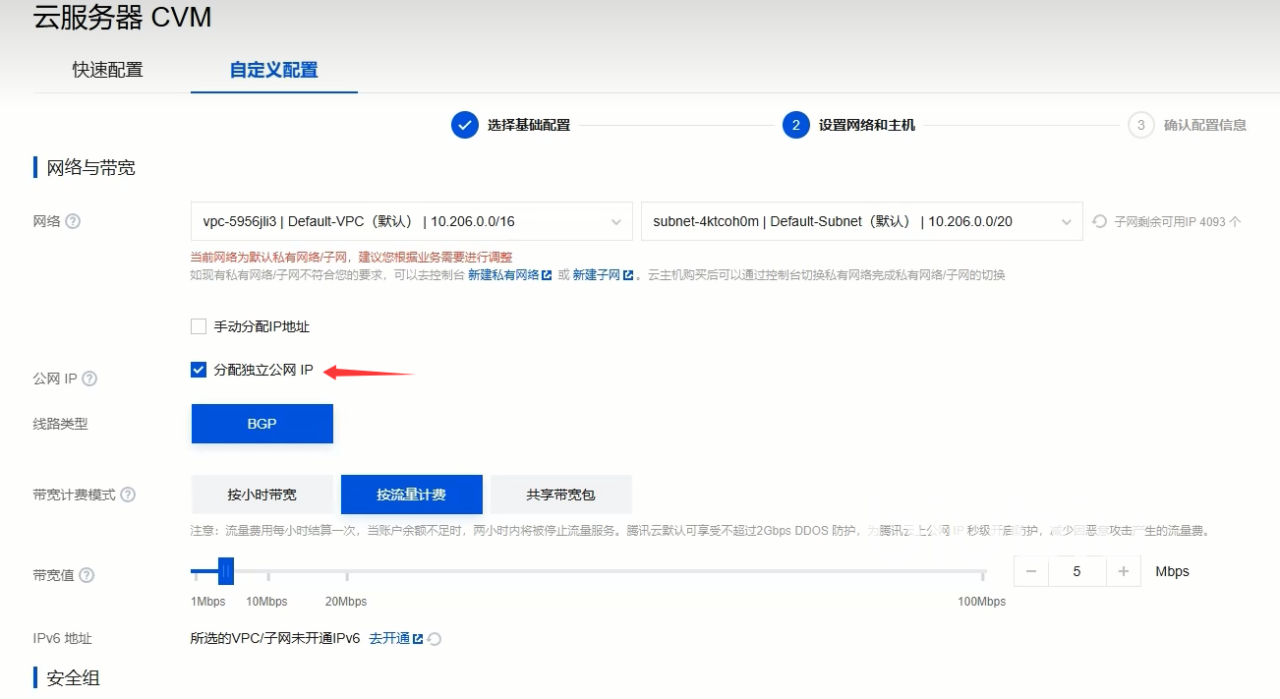Screen dimensions: 1280x699
Task: Refresh the IPv6 status icon
Action: (x=435, y=639)
